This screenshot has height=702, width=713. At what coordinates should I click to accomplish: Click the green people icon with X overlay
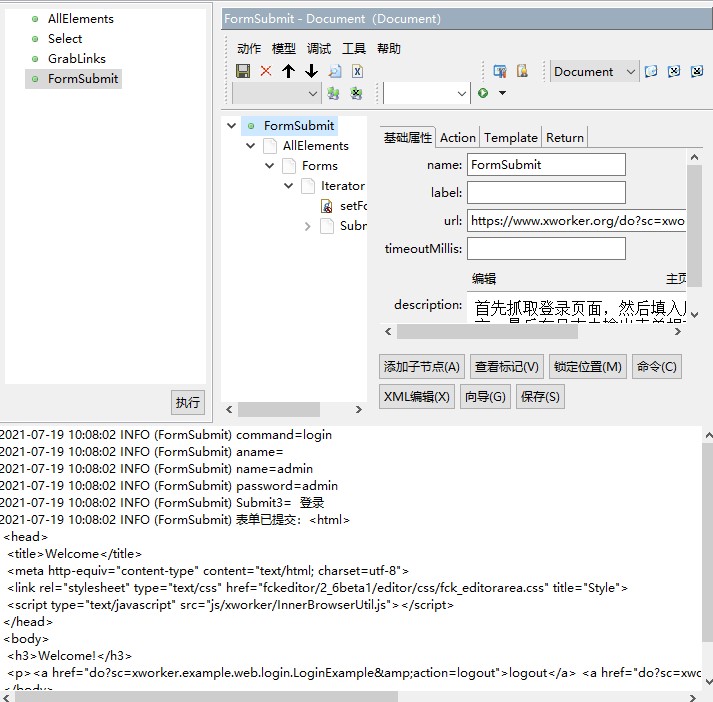(x=356, y=93)
